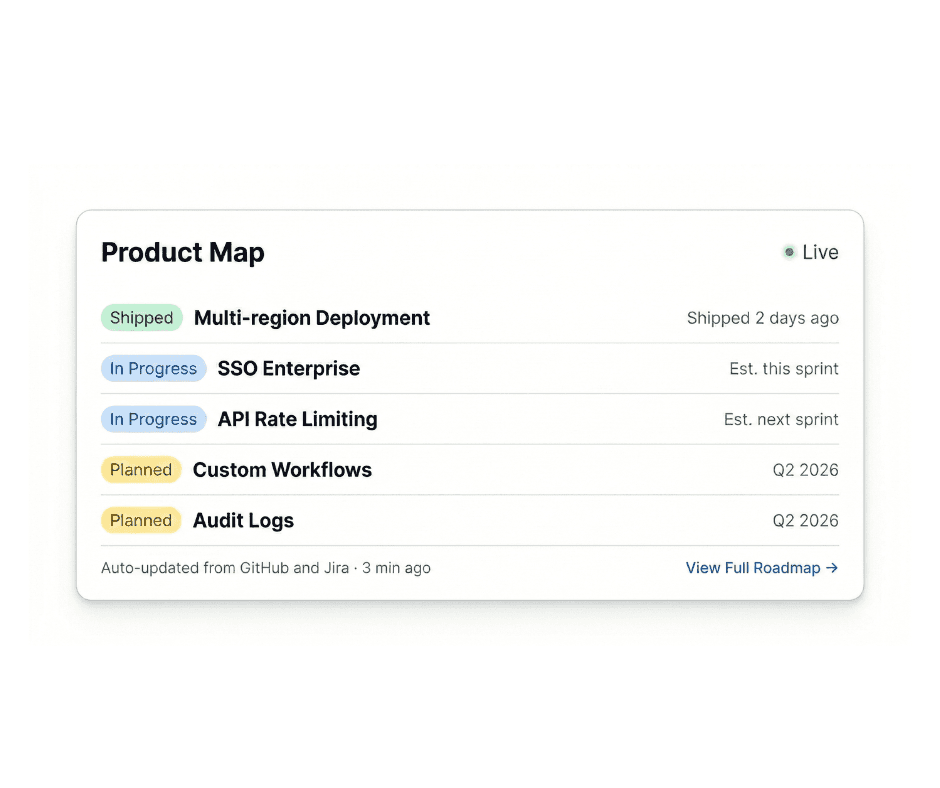Toggle the In Progress state for SSO Enterprise

tap(153, 368)
